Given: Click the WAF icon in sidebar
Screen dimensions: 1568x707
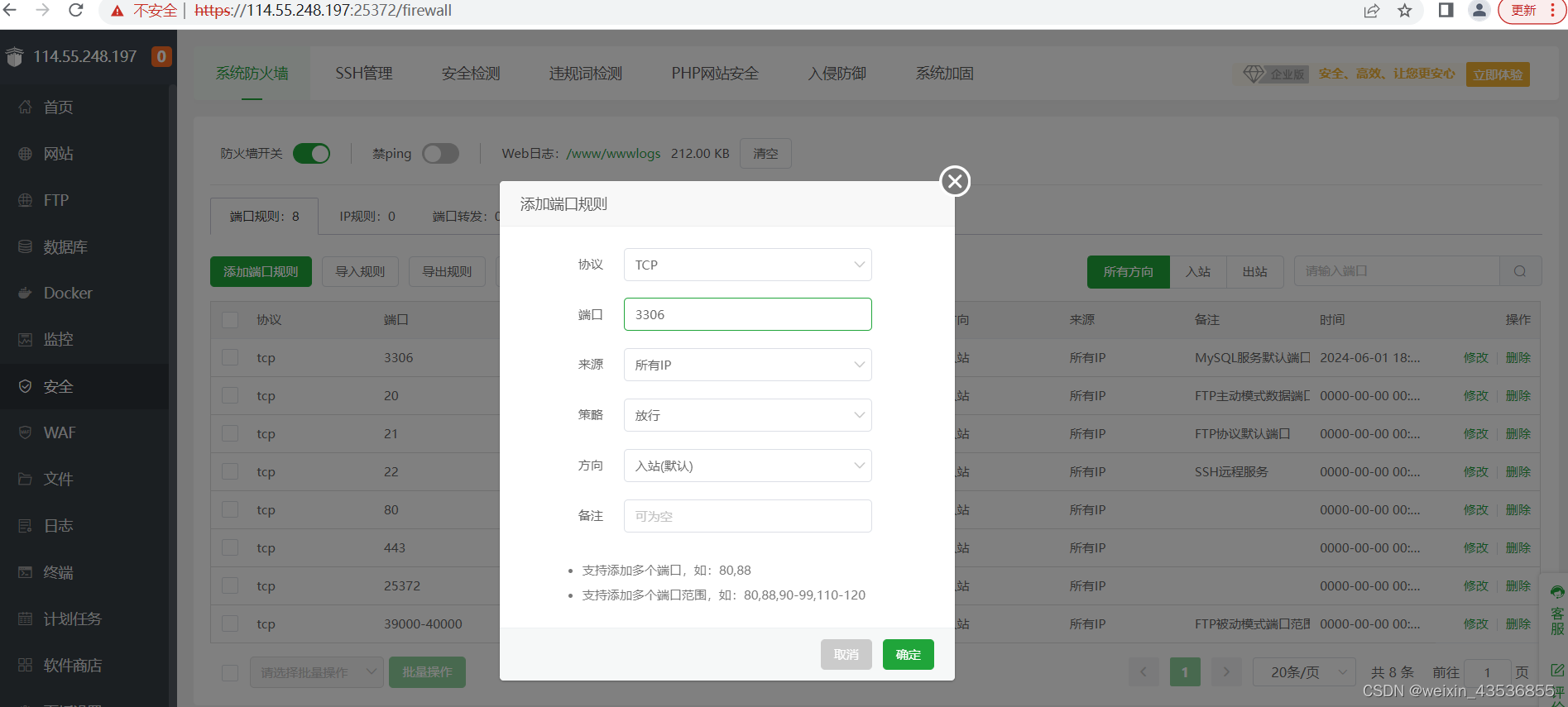Looking at the screenshot, I should click(x=25, y=432).
